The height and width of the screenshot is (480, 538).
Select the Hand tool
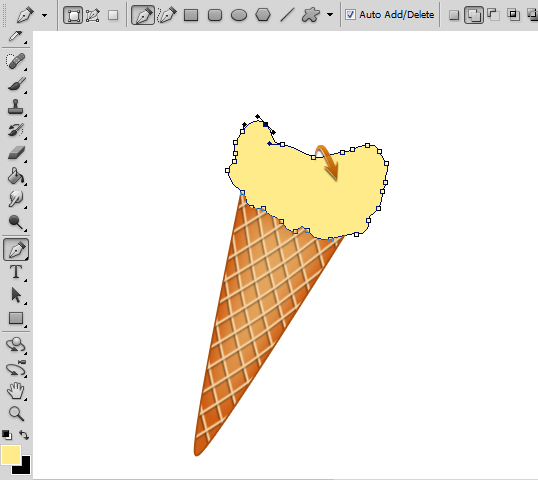[15, 391]
